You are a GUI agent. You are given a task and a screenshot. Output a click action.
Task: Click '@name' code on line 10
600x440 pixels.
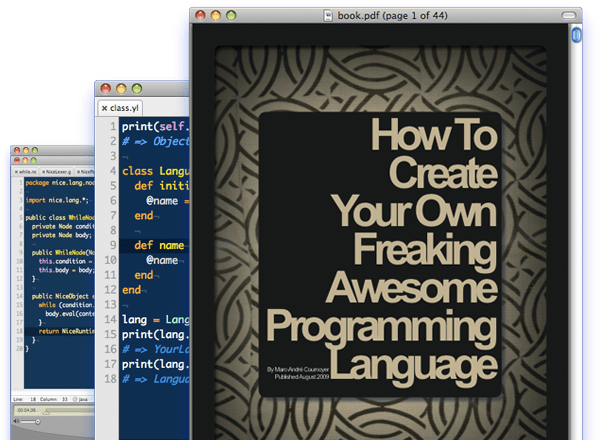[x=162, y=260]
